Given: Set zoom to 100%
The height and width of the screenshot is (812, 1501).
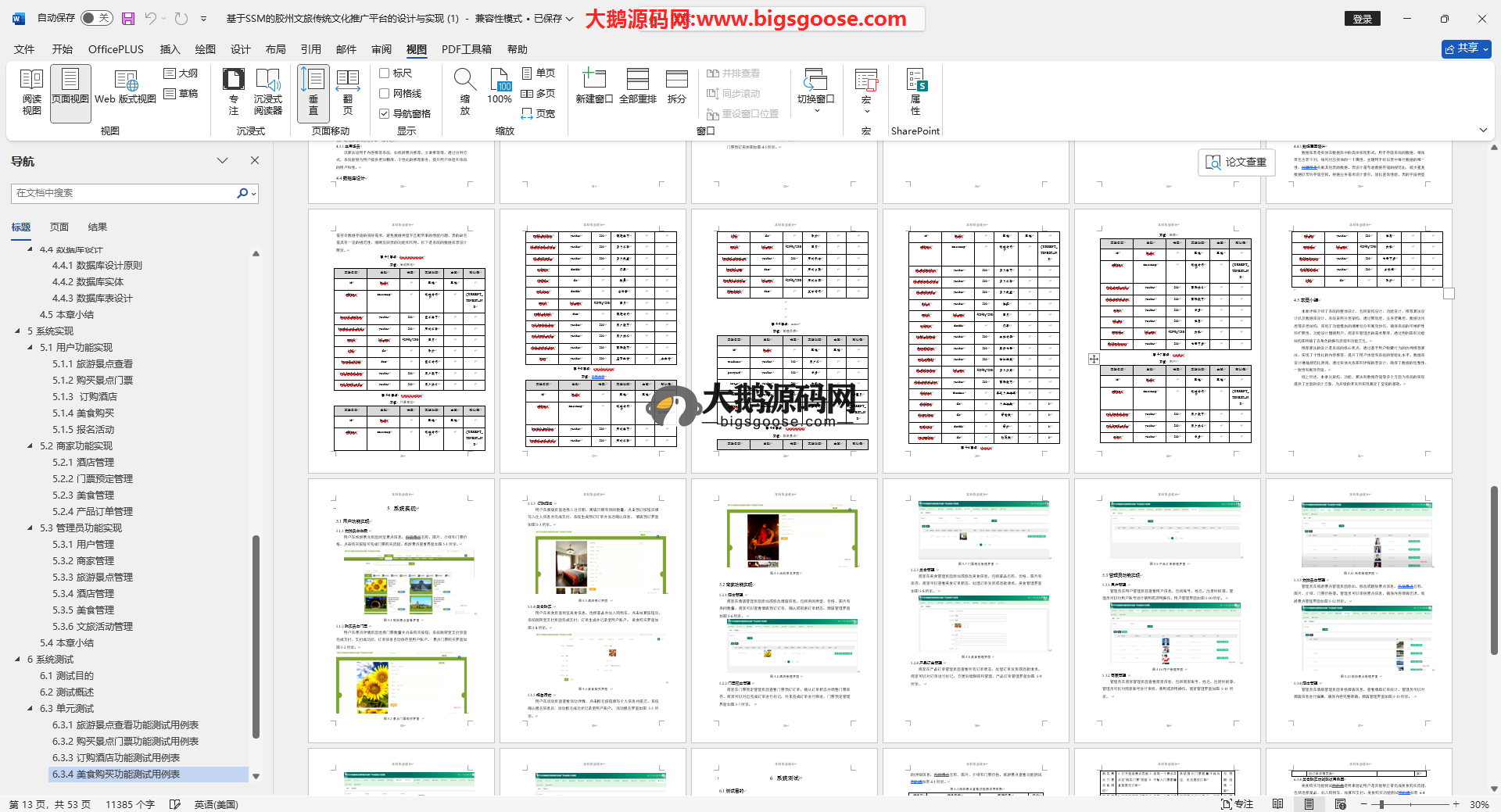Looking at the screenshot, I should point(500,88).
